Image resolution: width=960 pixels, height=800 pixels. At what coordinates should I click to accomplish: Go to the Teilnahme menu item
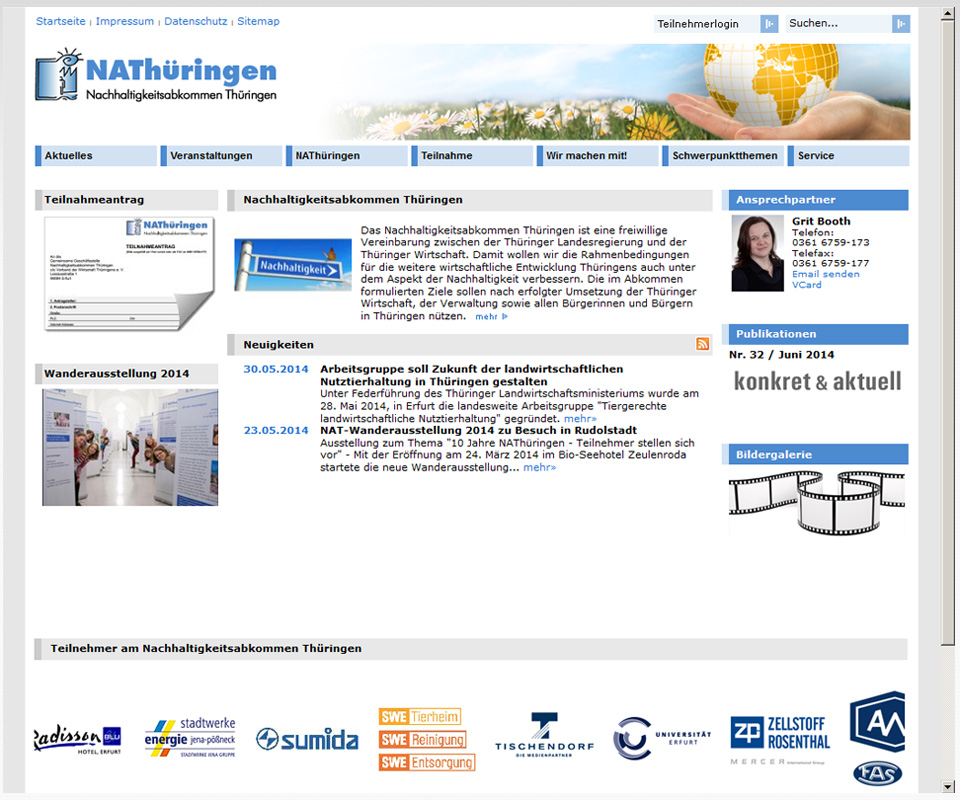(x=472, y=155)
